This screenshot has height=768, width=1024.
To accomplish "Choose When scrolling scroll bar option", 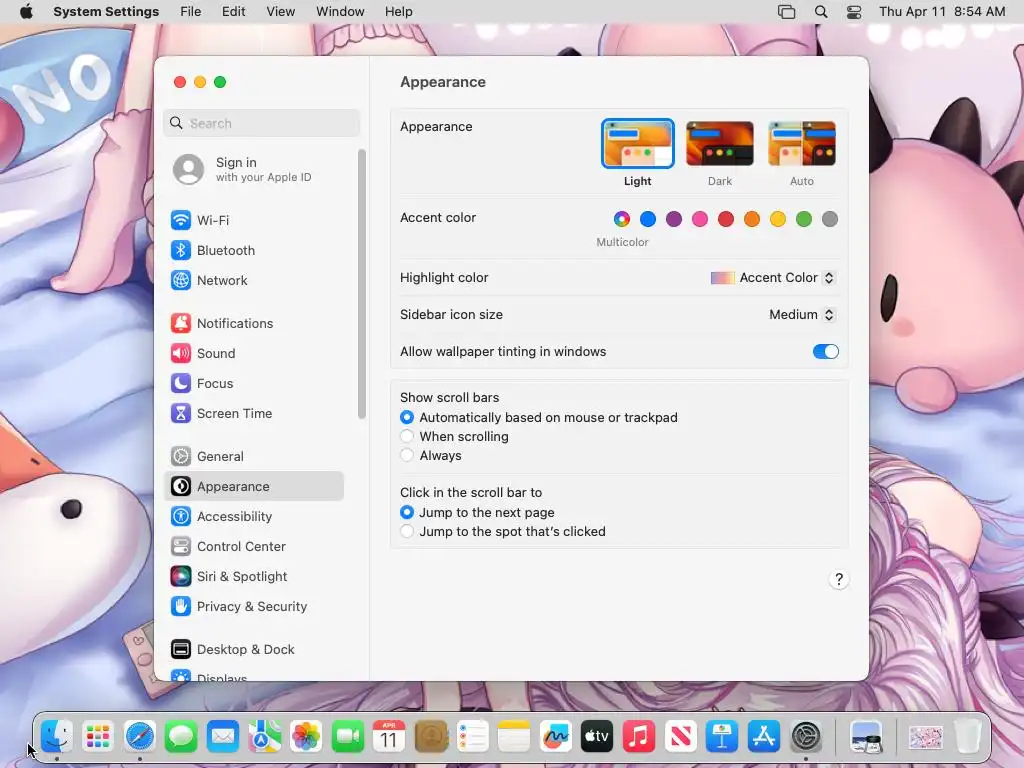I will click(407, 436).
